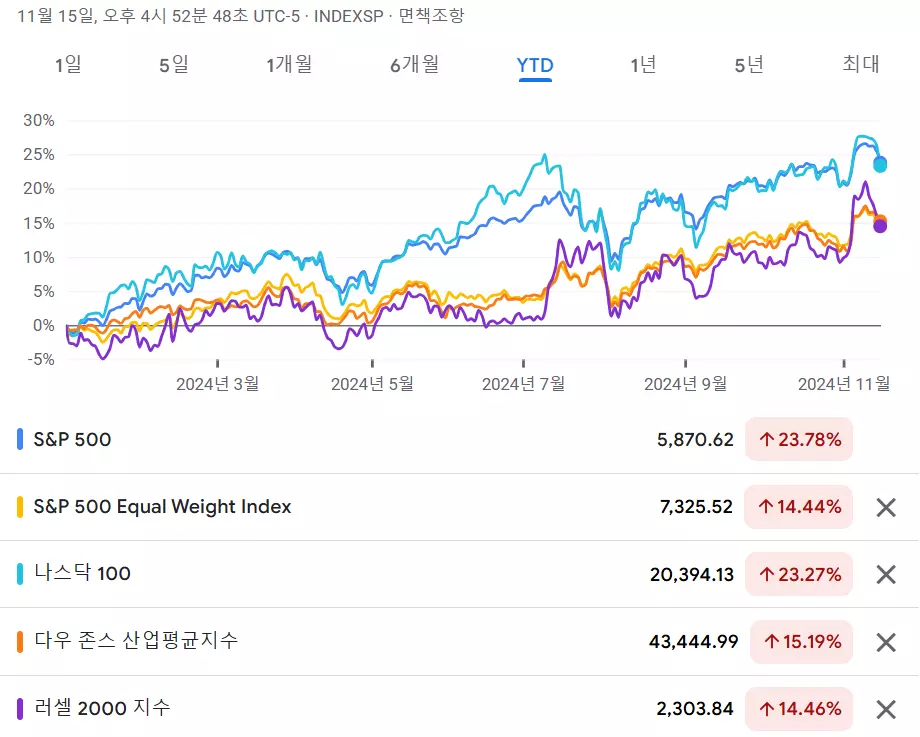This screenshot has height=737, width=920.
Task: Show the 5년 range tab
Action: pos(749,64)
